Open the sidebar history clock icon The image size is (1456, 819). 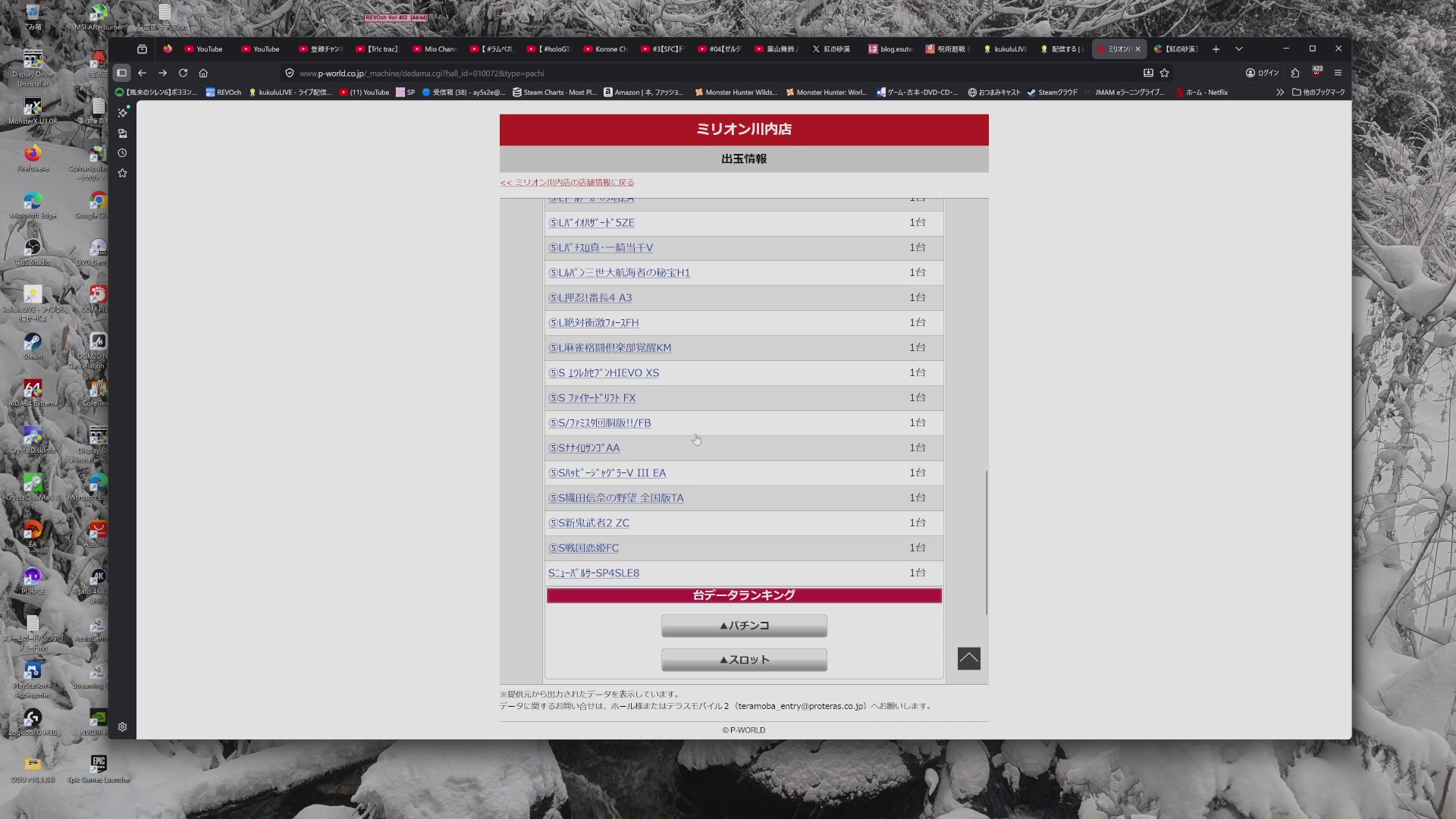click(122, 153)
